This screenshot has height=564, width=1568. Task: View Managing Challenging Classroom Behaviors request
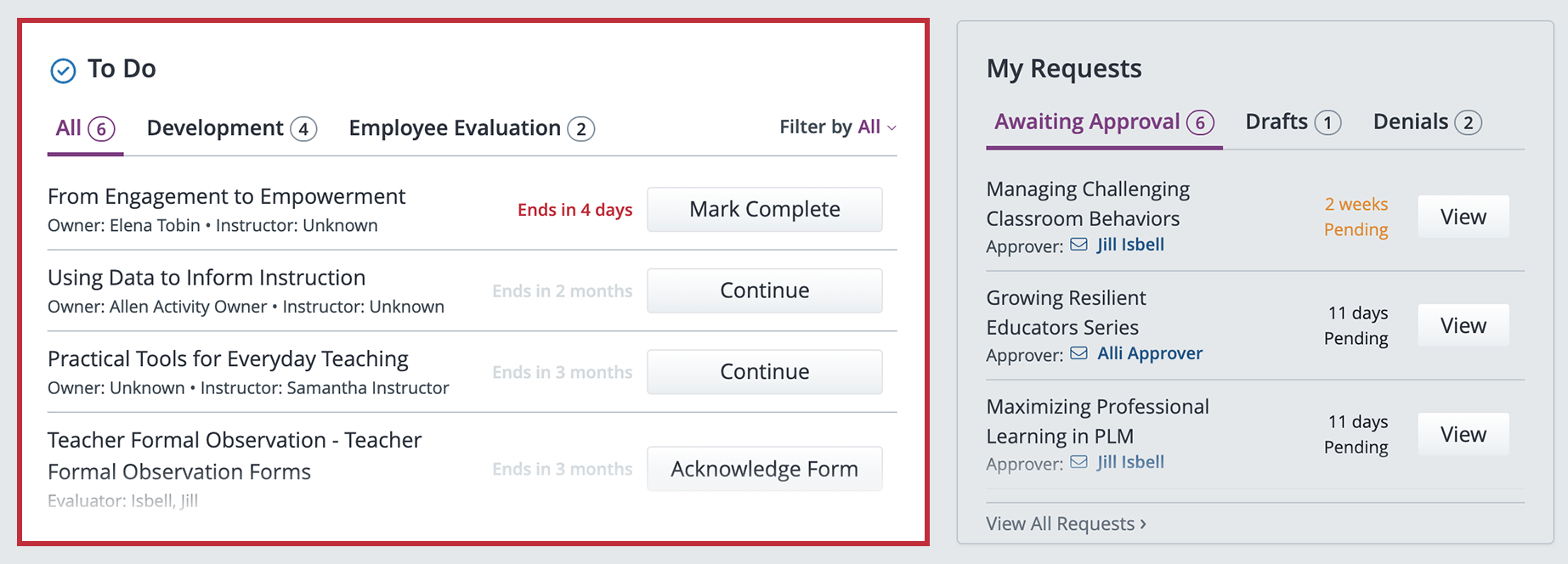tap(1463, 217)
